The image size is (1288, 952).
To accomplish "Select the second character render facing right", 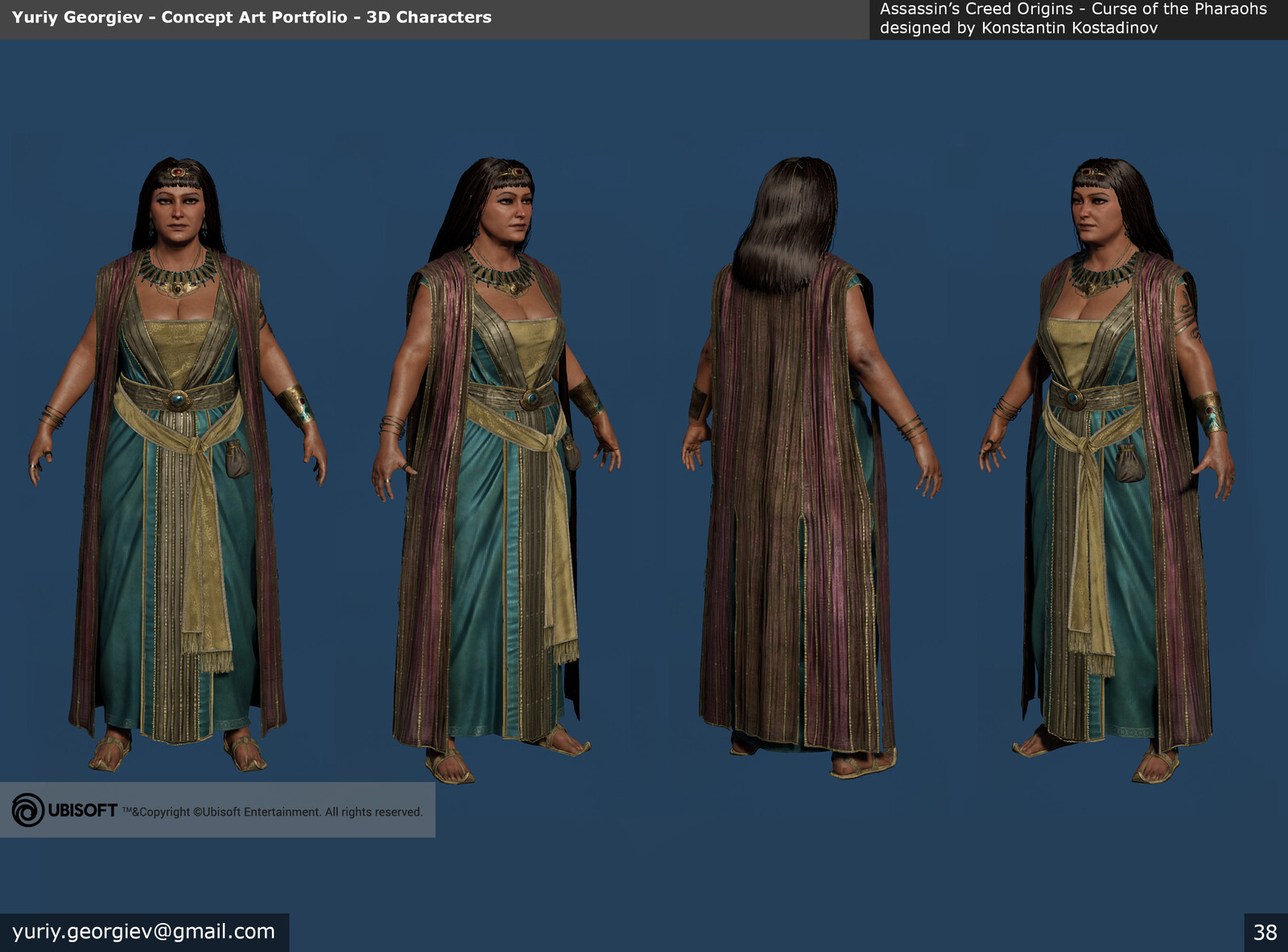I will pyautogui.click(x=495, y=470).
